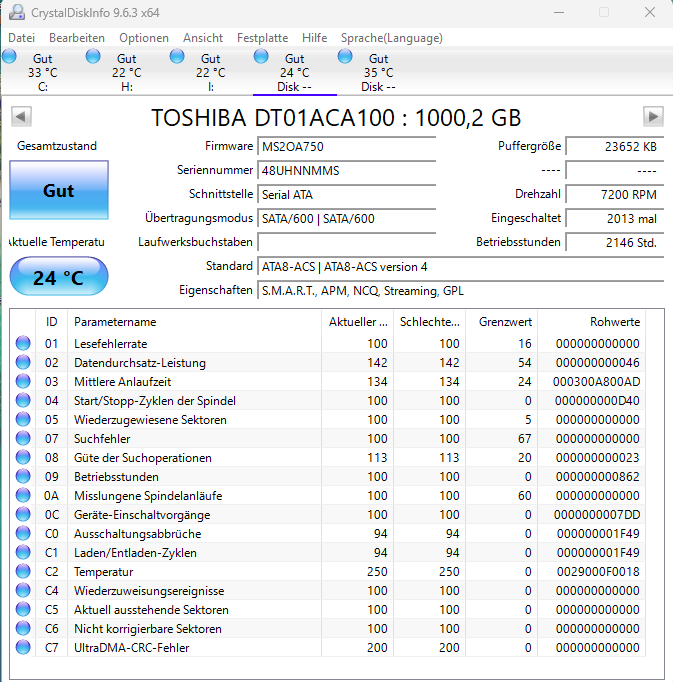673x682 pixels.
Task: Click status orb of Laden/Entladen-Zyklen row
Action: (23, 552)
